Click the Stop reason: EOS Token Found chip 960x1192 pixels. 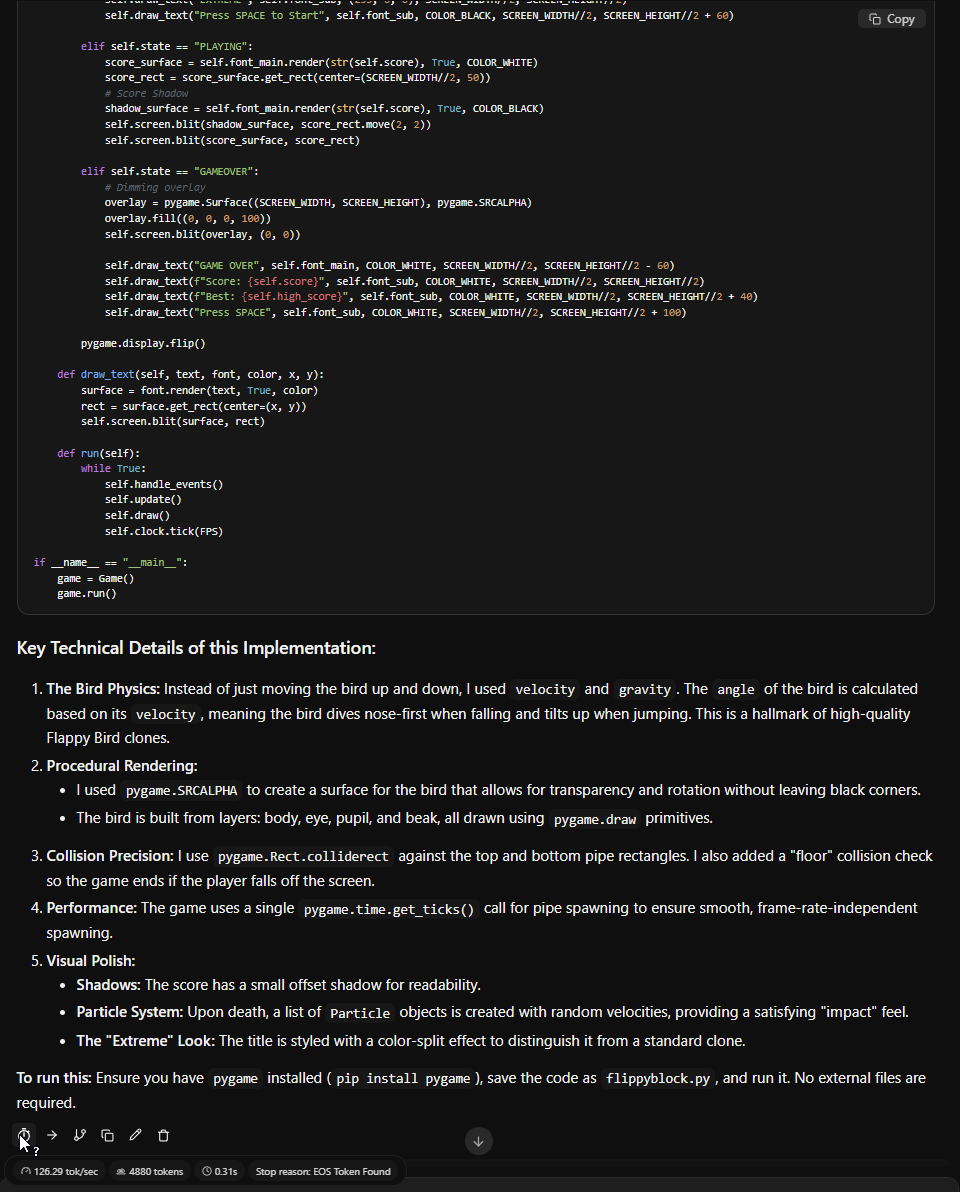pyautogui.click(x=323, y=1171)
